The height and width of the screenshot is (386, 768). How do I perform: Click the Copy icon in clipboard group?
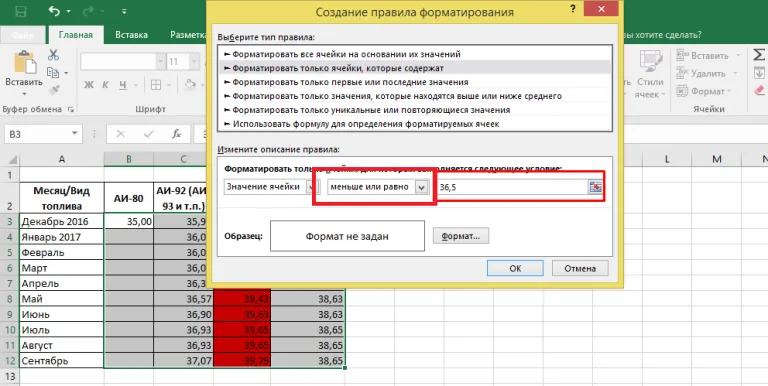(x=52, y=72)
